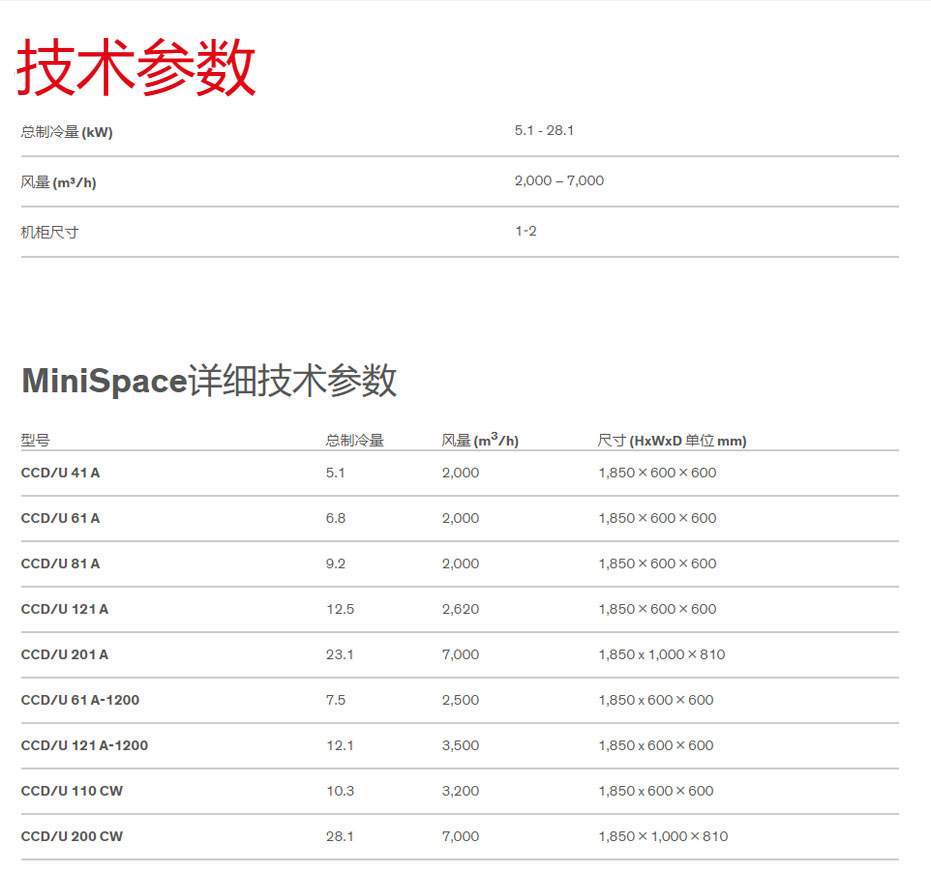
Task: Click cooling capacity 9.2
Action: [x=335, y=564]
